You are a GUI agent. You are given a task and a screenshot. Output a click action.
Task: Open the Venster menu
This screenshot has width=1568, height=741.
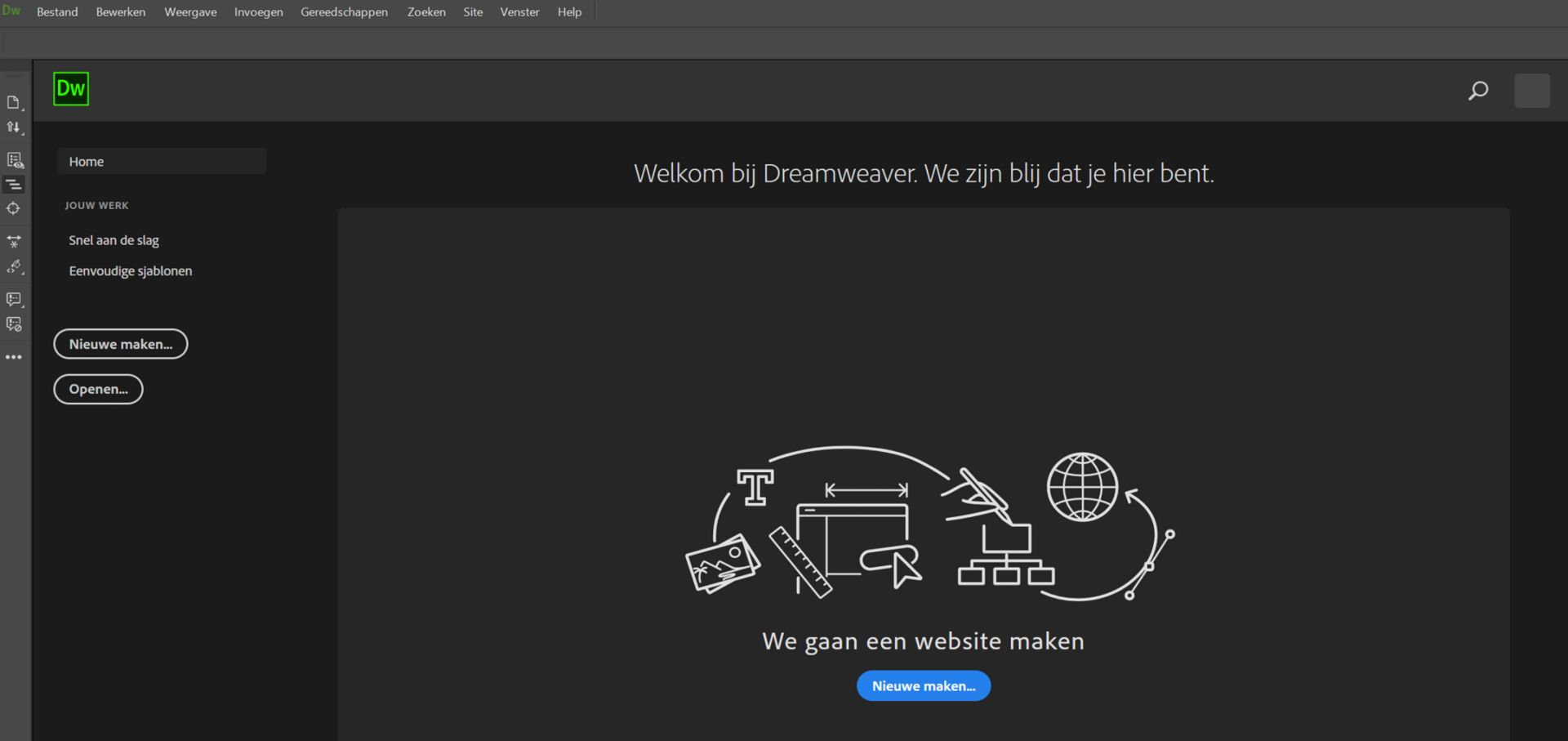[x=519, y=11]
